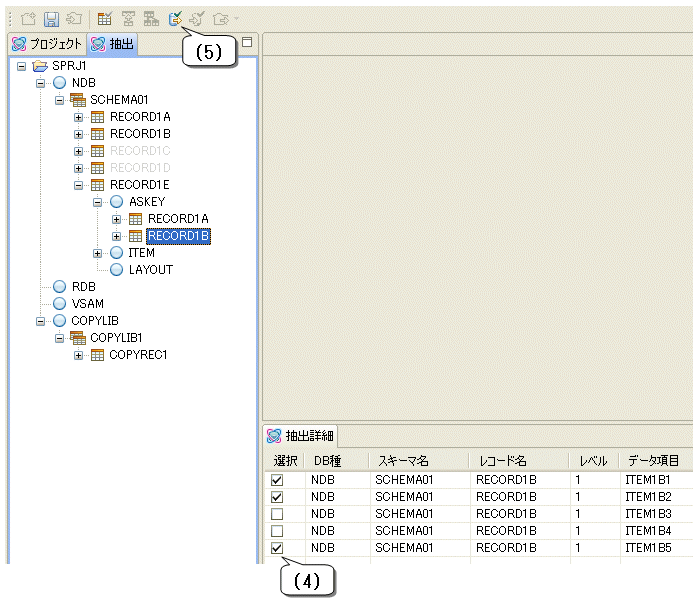Click the extract-with-checkmark toolbar icon

(175, 18)
